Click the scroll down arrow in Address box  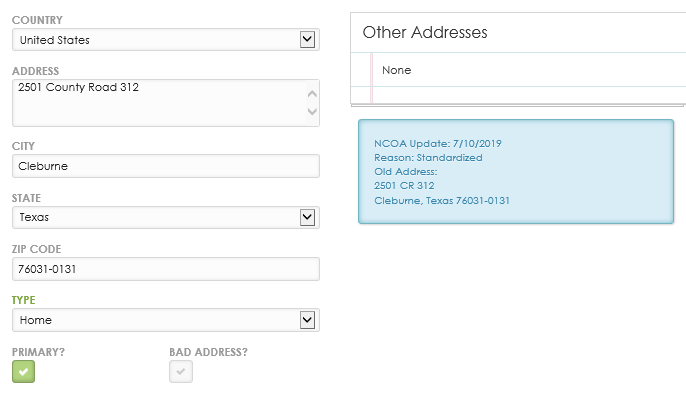311,112
